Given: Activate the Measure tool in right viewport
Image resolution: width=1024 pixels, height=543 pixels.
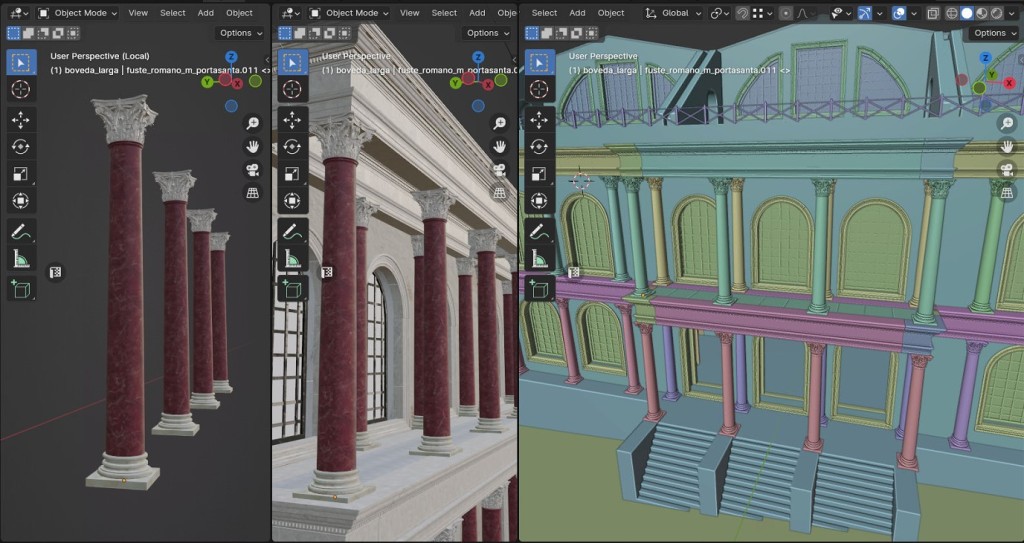Looking at the screenshot, I should 540,259.
